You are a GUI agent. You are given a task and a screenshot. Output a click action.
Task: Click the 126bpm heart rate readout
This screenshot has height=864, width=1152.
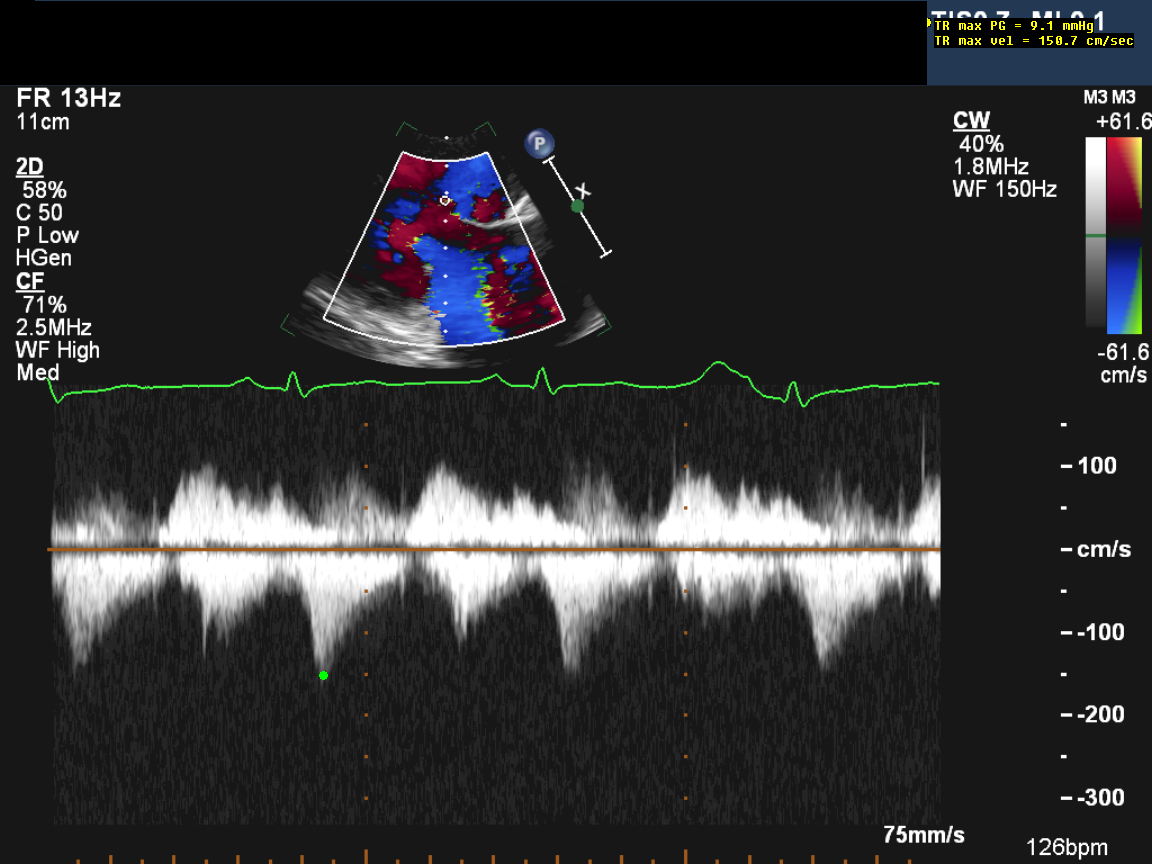(1066, 846)
